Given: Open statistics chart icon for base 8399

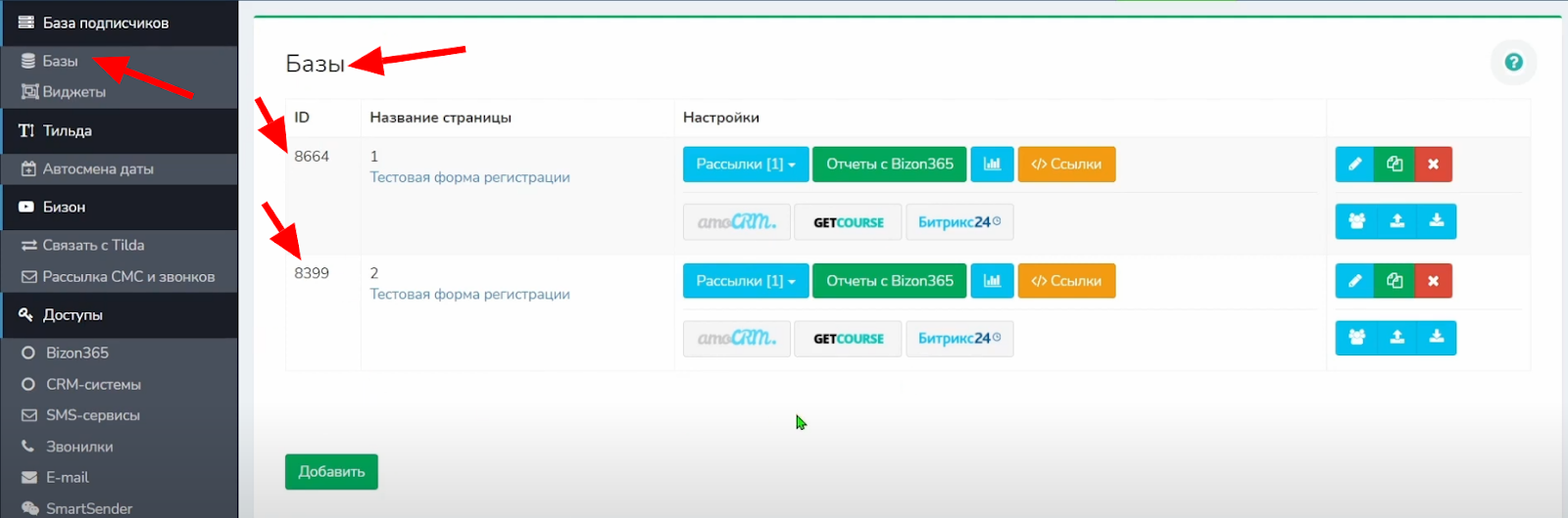Looking at the screenshot, I should [992, 281].
